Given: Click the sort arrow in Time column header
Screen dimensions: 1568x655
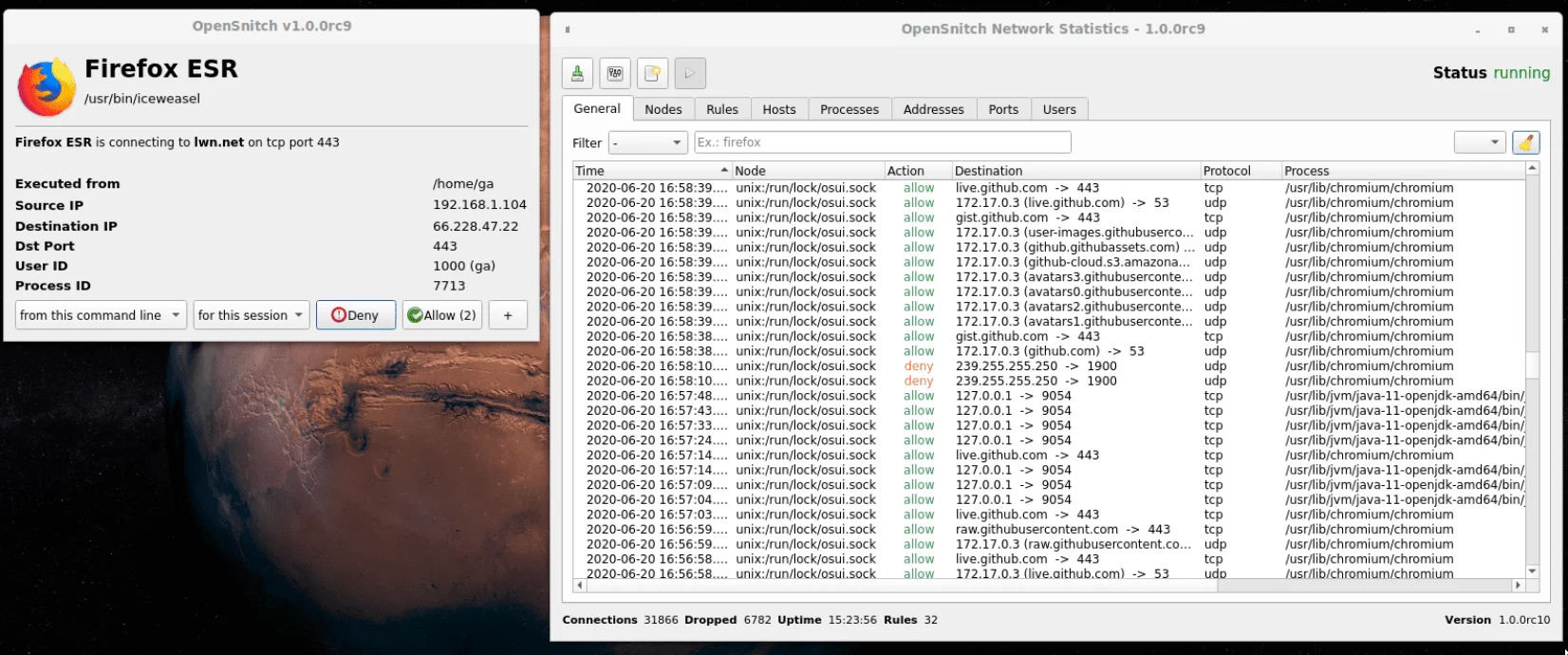Looking at the screenshot, I should tap(724, 171).
